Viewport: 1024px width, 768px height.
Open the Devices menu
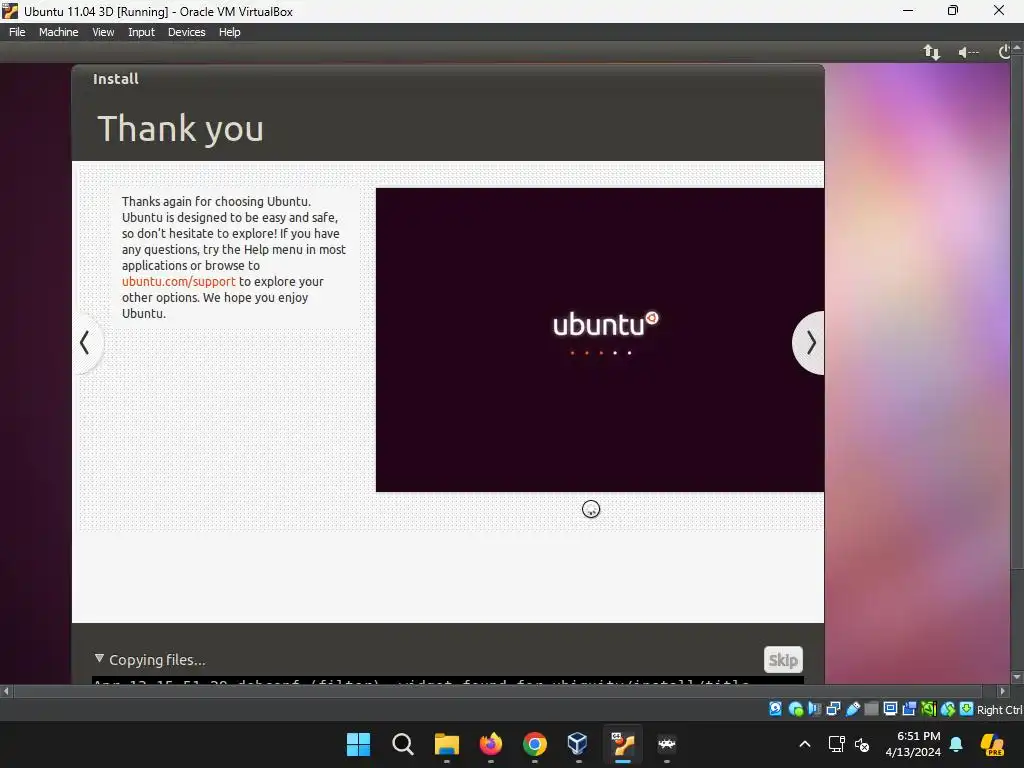(186, 32)
